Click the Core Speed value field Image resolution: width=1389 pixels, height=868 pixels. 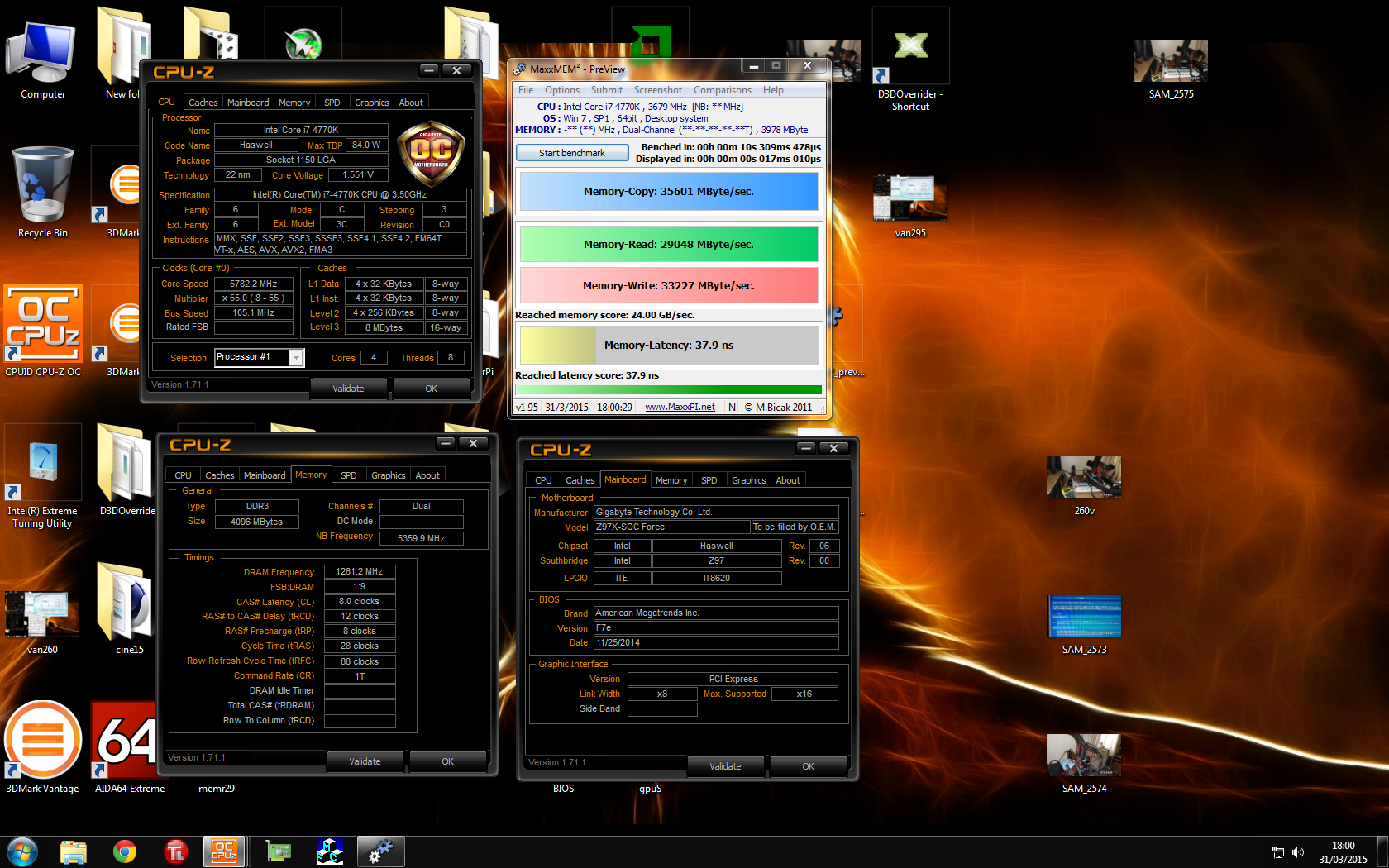(254, 284)
